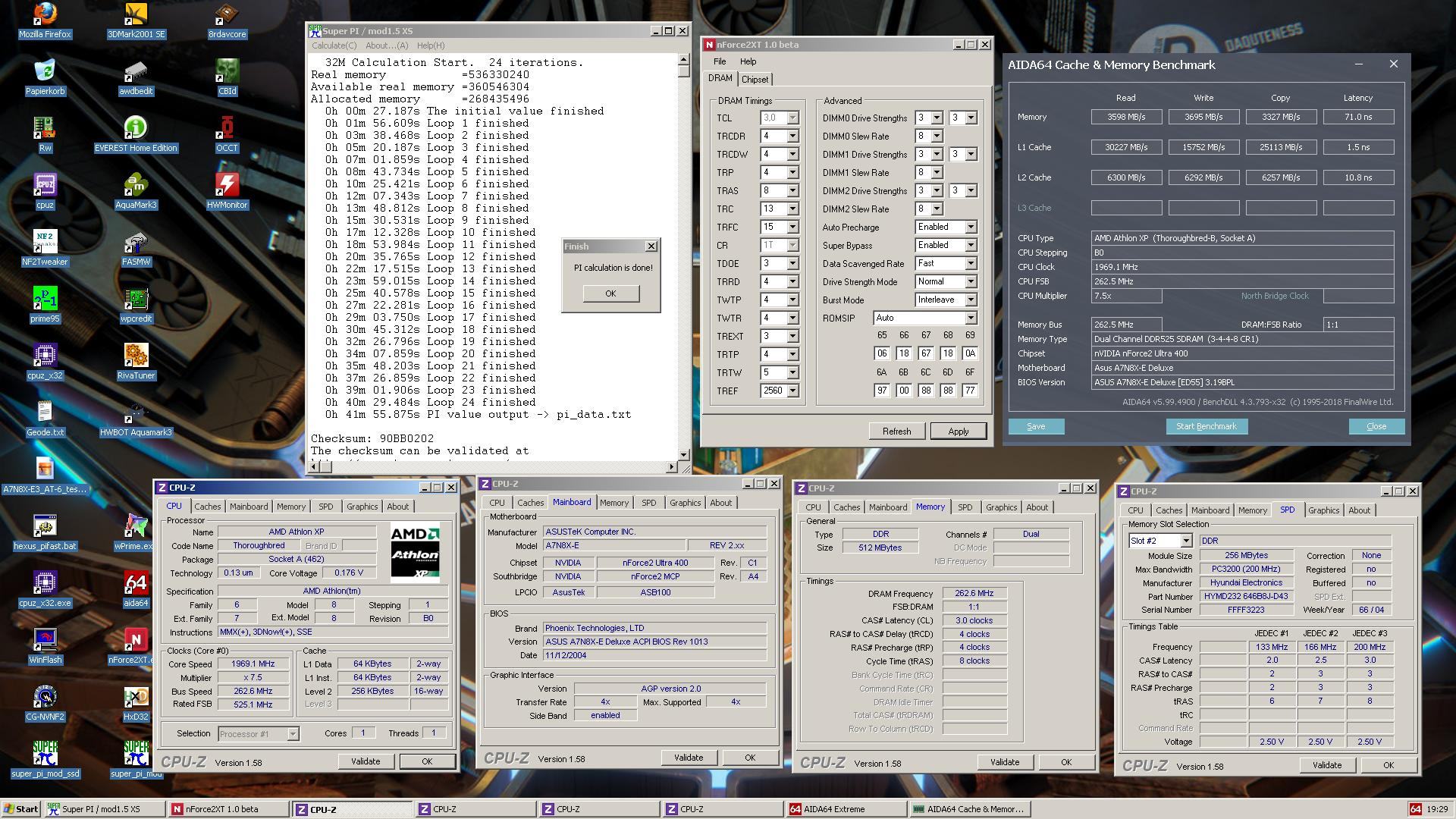Expand the TRCDR timing dropdown

[792, 136]
